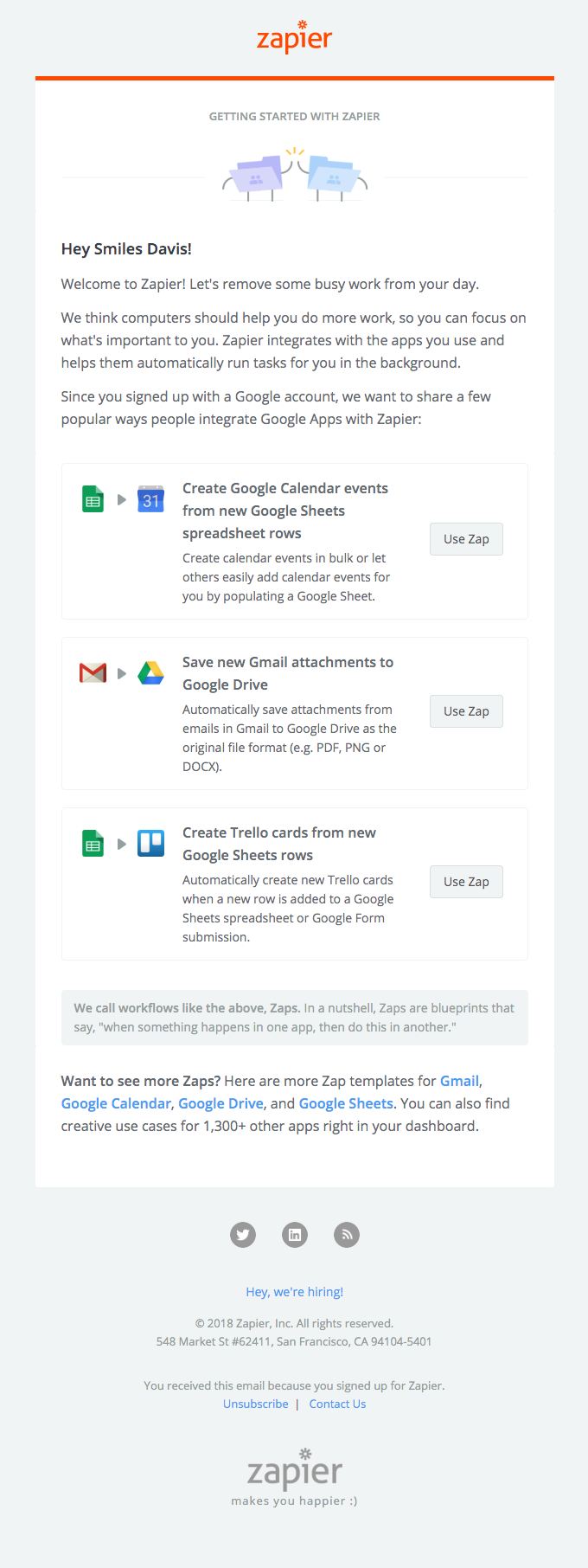Follow the Google Sheets templates link

click(346, 1103)
